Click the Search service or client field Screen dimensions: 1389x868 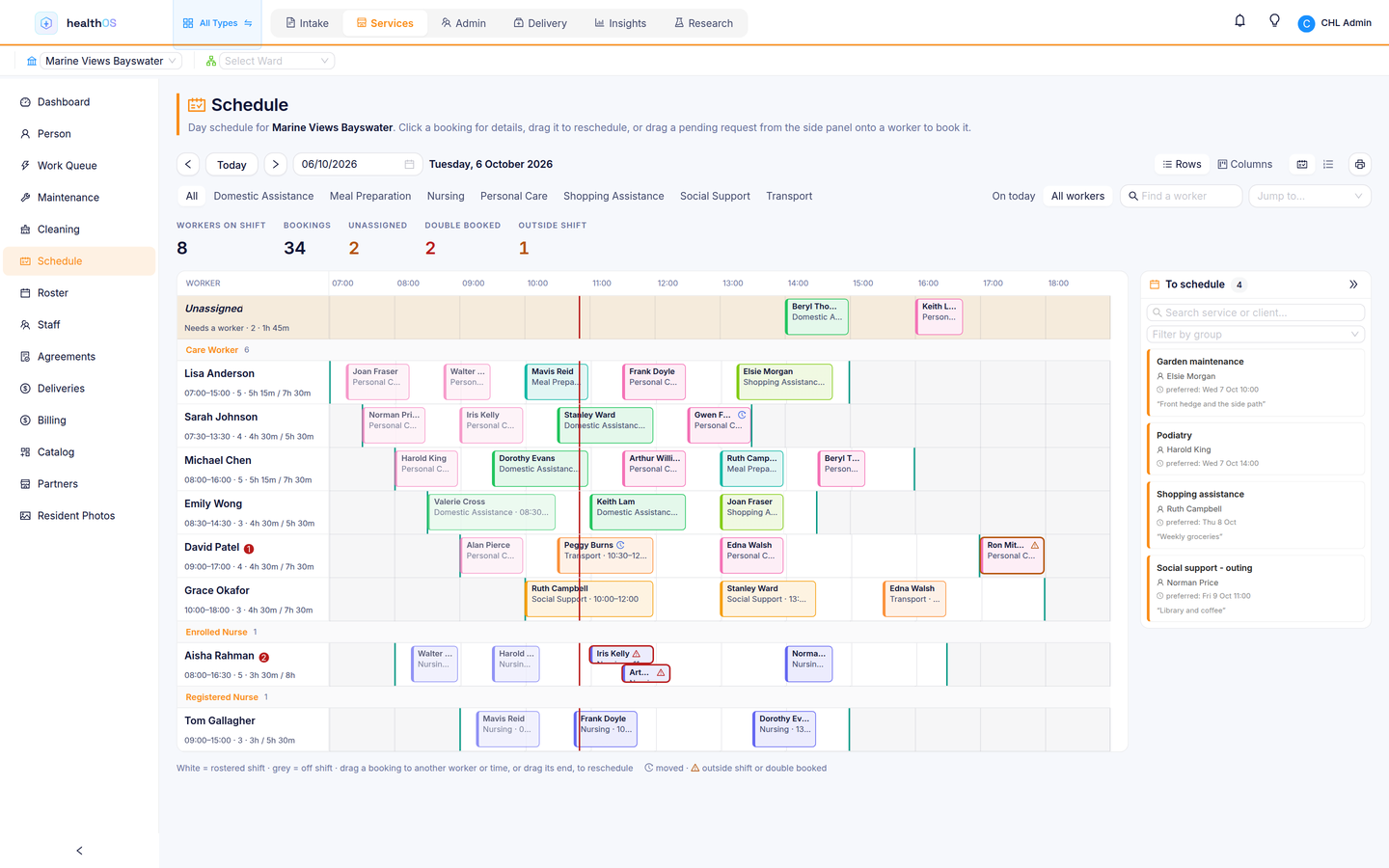[x=1255, y=312]
